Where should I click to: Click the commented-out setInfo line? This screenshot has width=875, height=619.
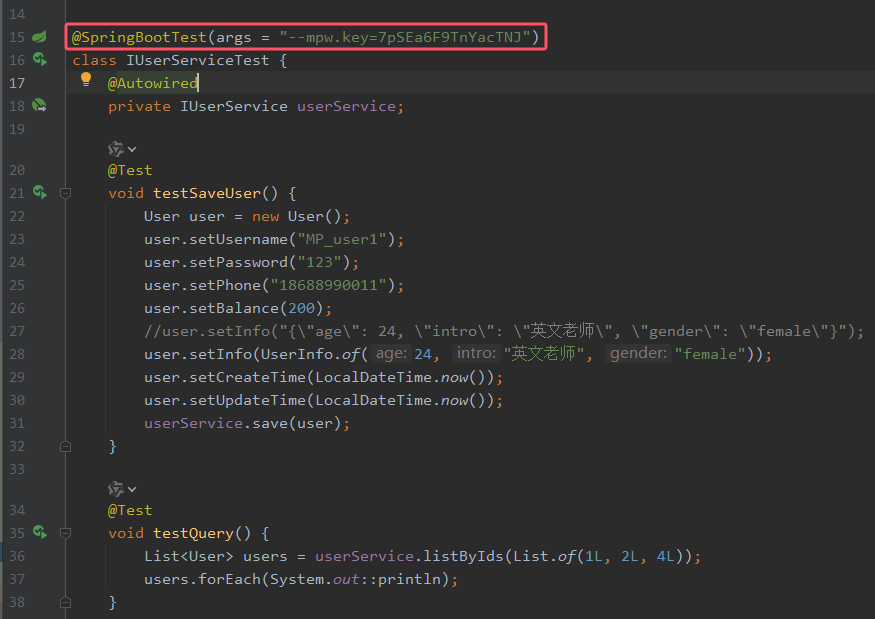pyautogui.click(x=504, y=331)
